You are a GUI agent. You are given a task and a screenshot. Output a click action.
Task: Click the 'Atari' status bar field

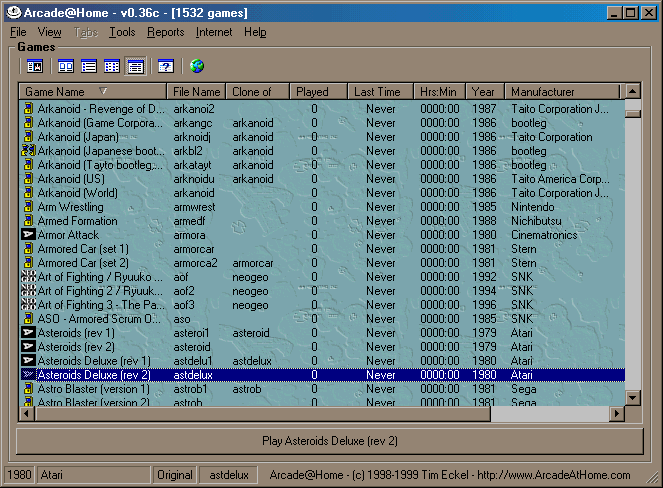(x=93, y=475)
